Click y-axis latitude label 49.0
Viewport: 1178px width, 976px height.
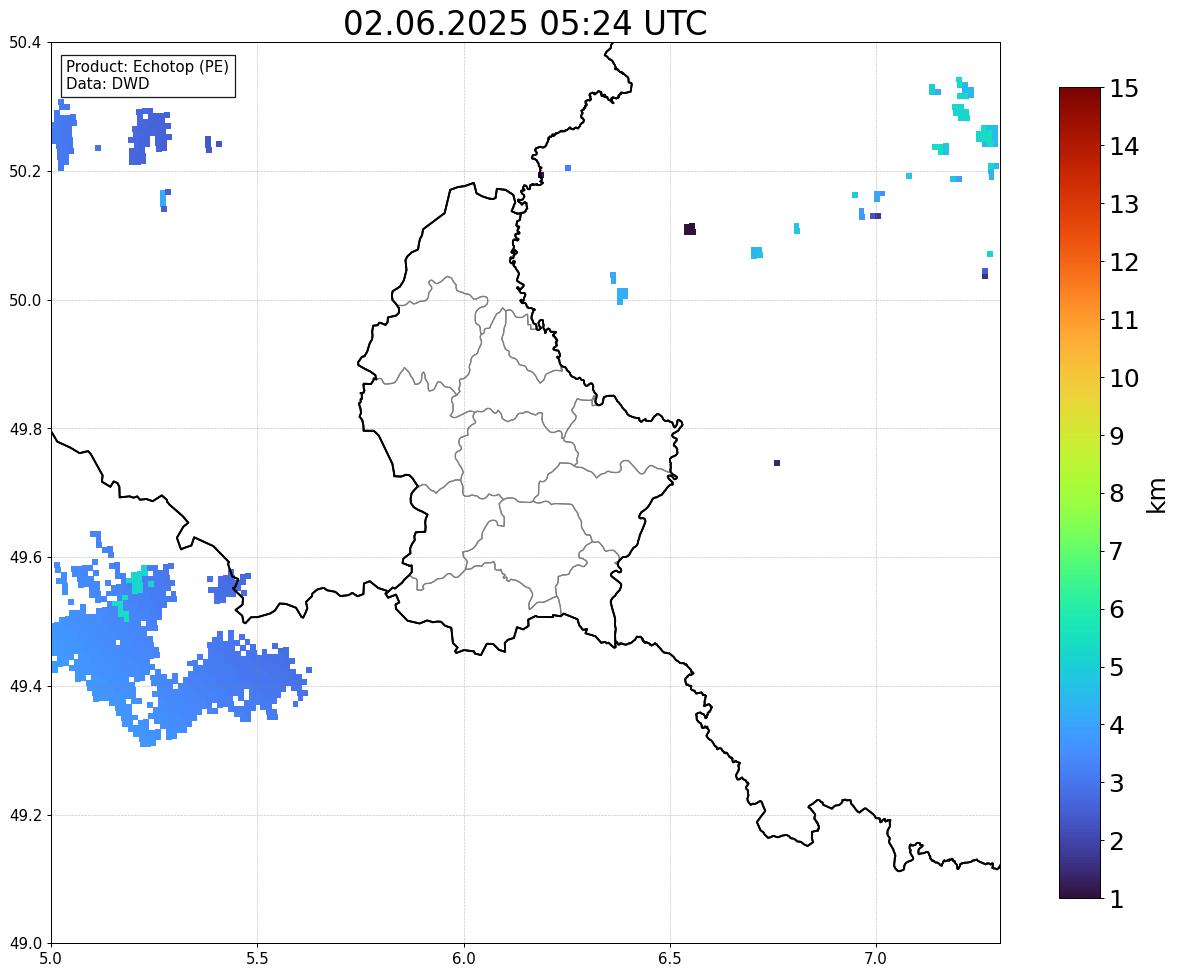click(x=24, y=944)
